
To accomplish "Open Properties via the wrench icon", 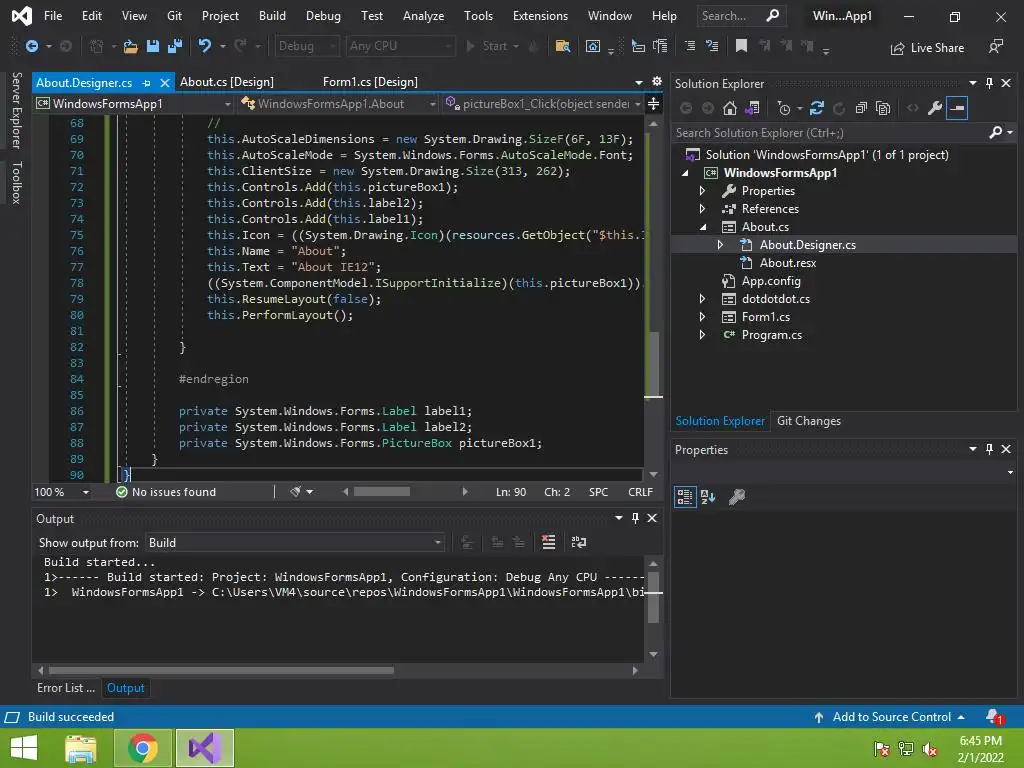I will tap(934, 108).
